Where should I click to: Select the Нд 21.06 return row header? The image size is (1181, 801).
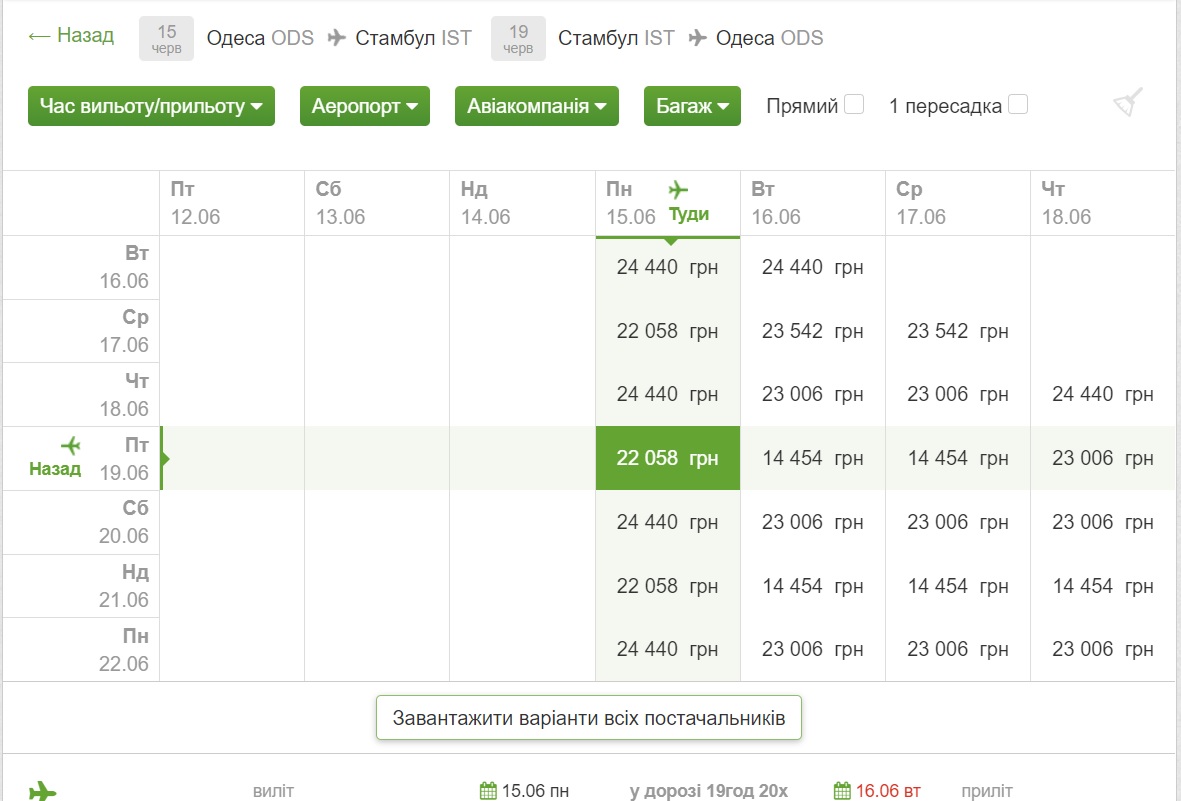point(123,586)
